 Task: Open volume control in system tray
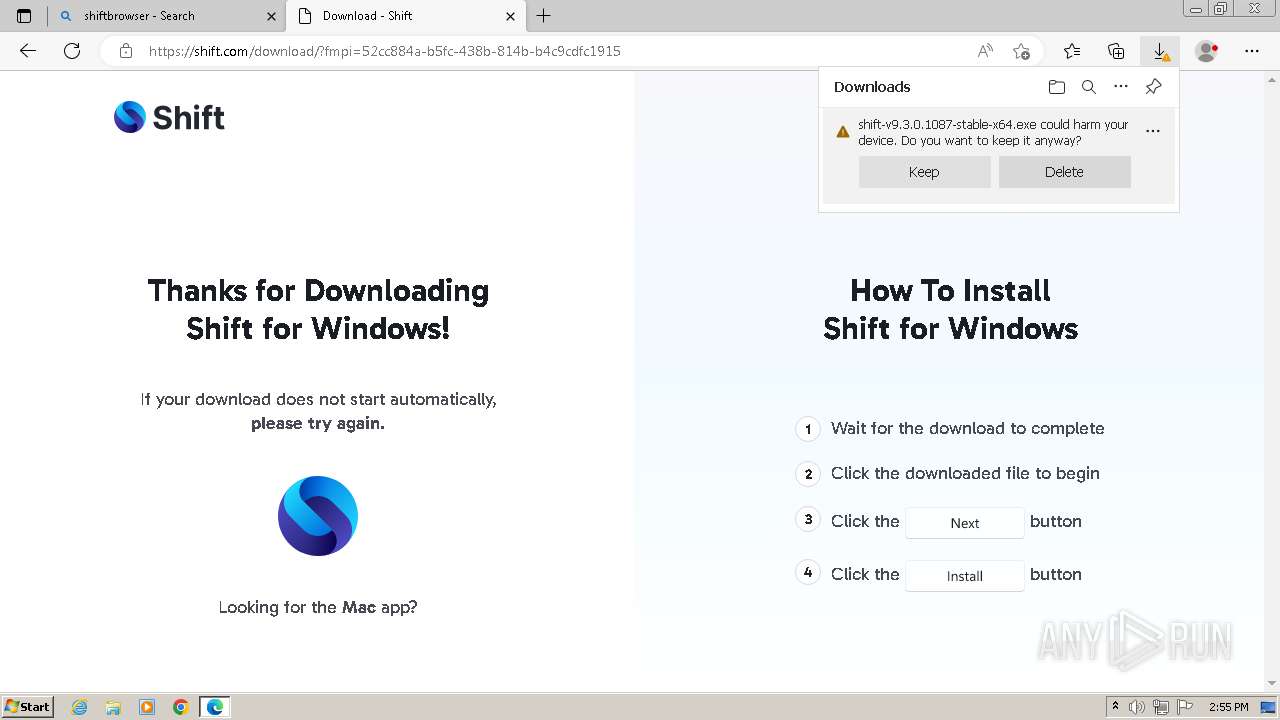pos(1137,707)
